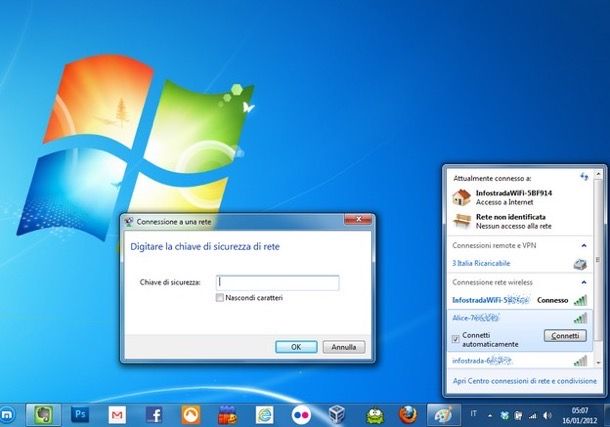This screenshot has width=610, height=427.
Task: Click the Connetti button
Action: tap(565, 336)
